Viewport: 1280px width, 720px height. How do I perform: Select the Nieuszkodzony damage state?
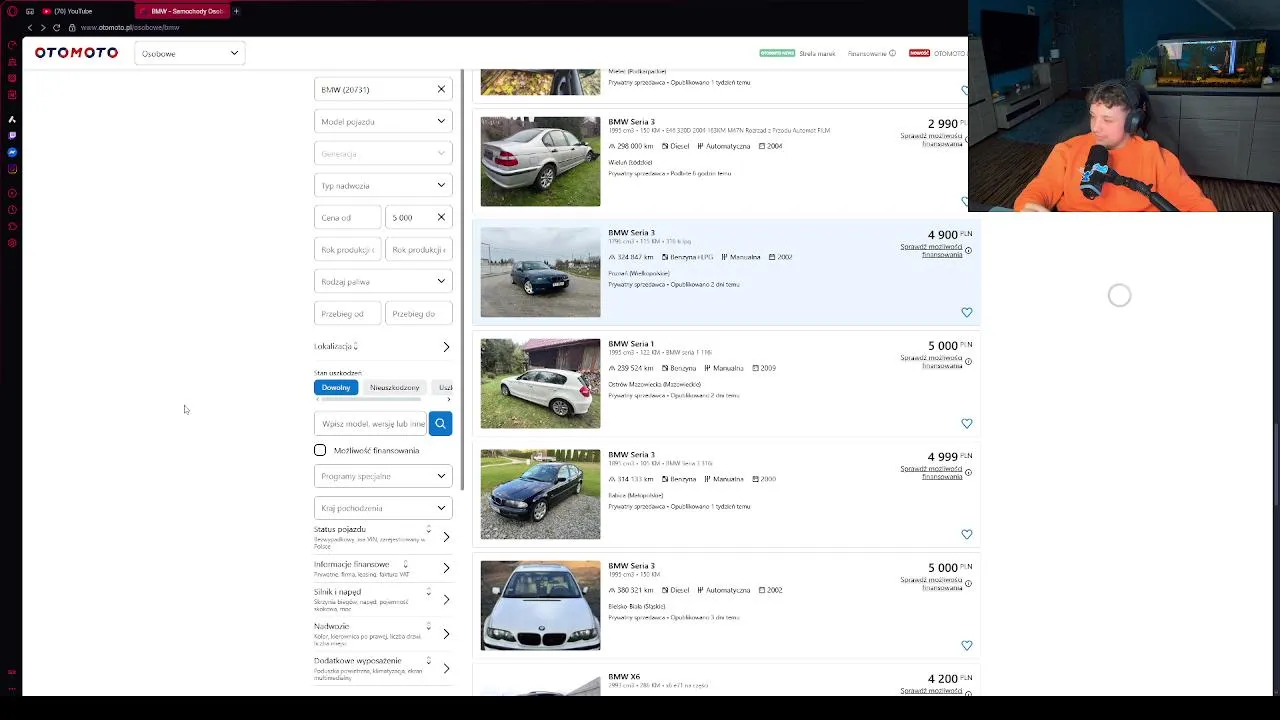pyautogui.click(x=394, y=387)
